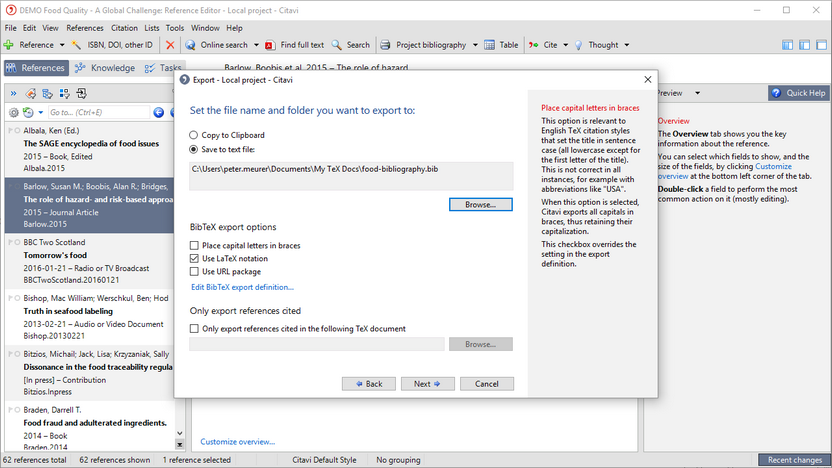Click Browse button for text file path
The height and width of the screenshot is (468, 832).
pyautogui.click(x=481, y=205)
